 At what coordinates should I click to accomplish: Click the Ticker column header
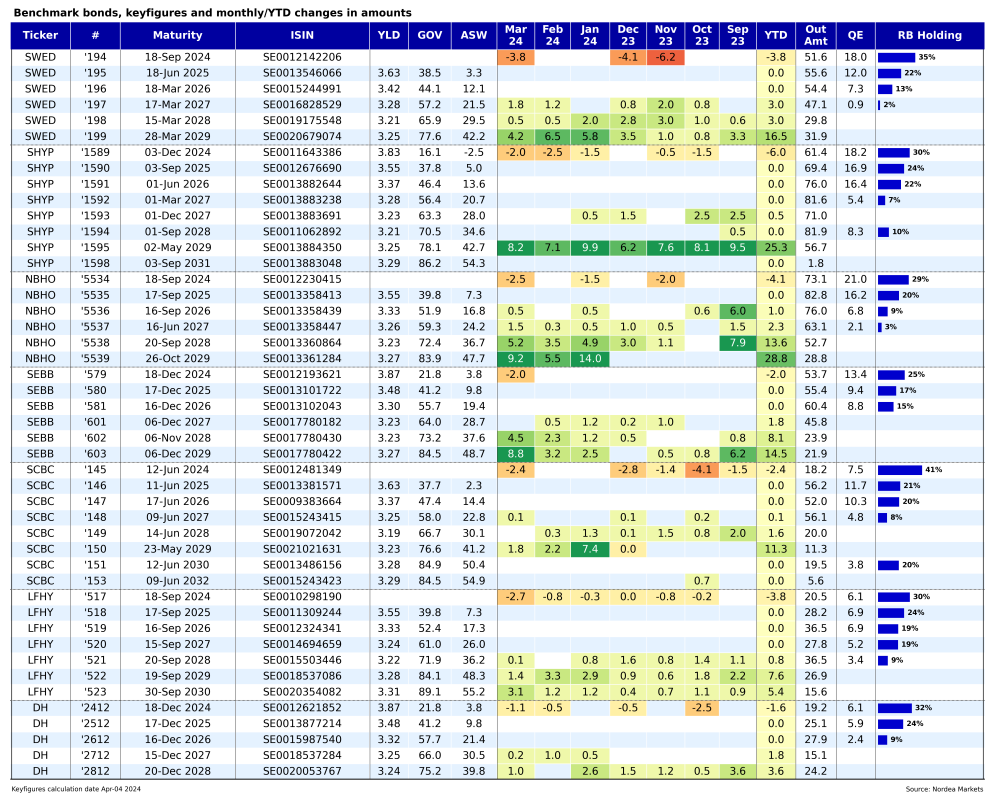click(40, 35)
